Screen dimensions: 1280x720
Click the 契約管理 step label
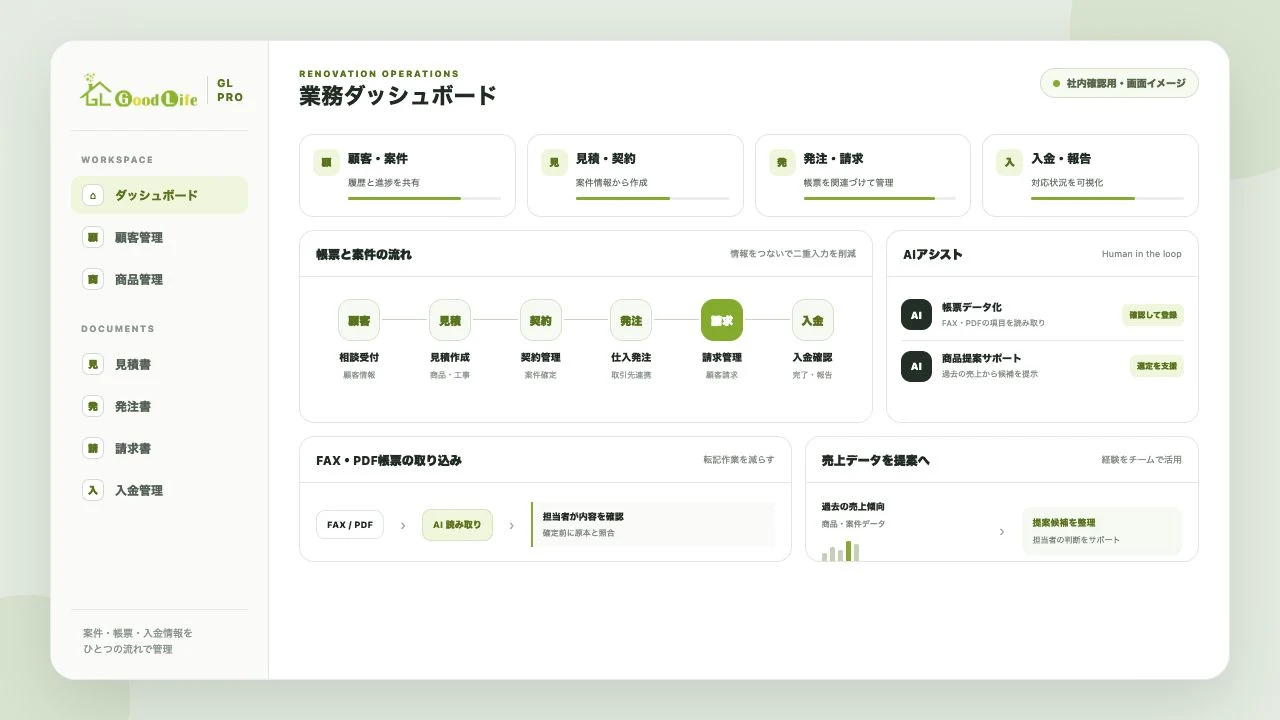[540, 357]
